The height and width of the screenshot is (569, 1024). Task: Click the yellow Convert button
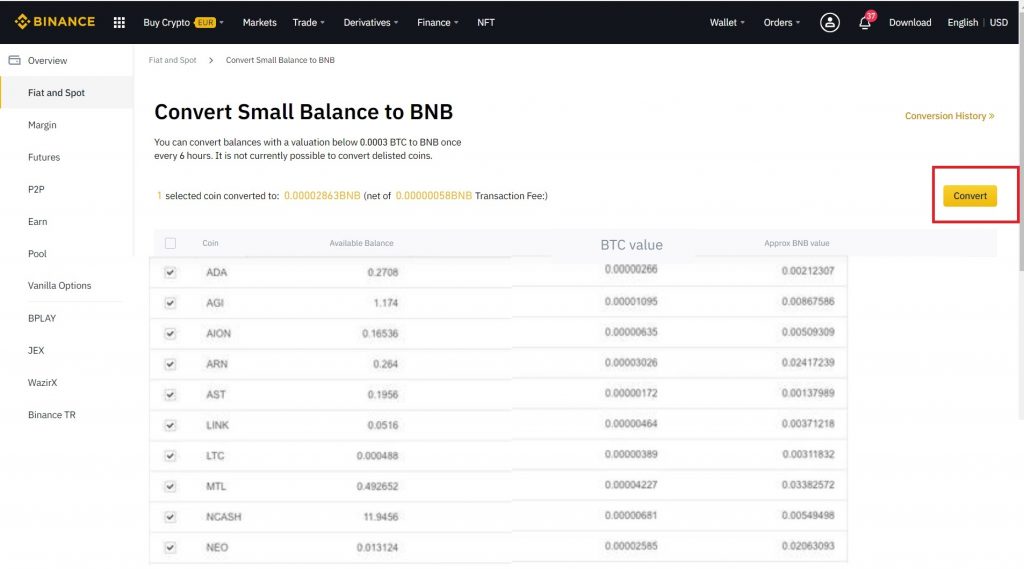(970, 196)
